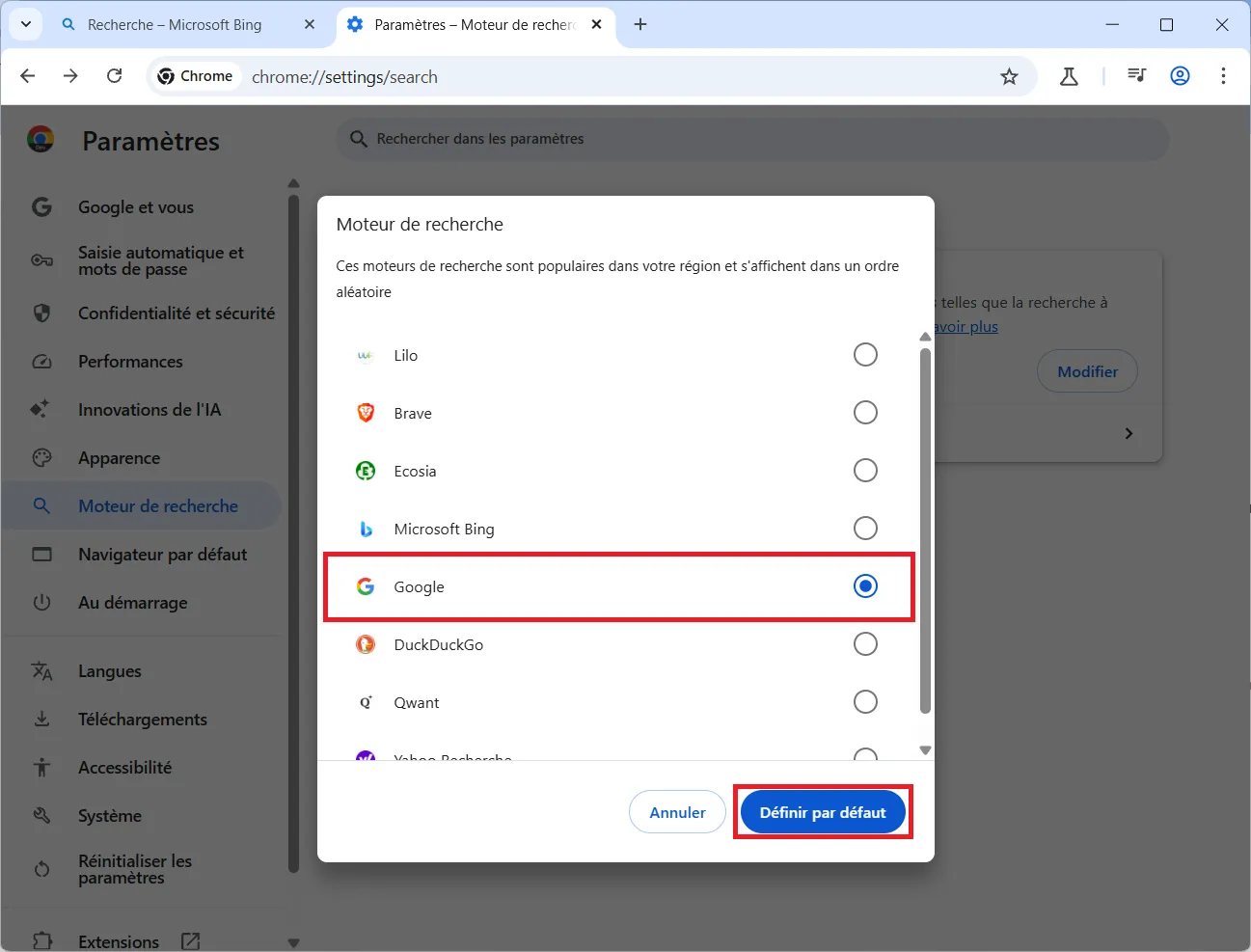Image resolution: width=1251 pixels, height=952 pixels.
Task: Open media controls icon in toolbar
Action: 1137,75
